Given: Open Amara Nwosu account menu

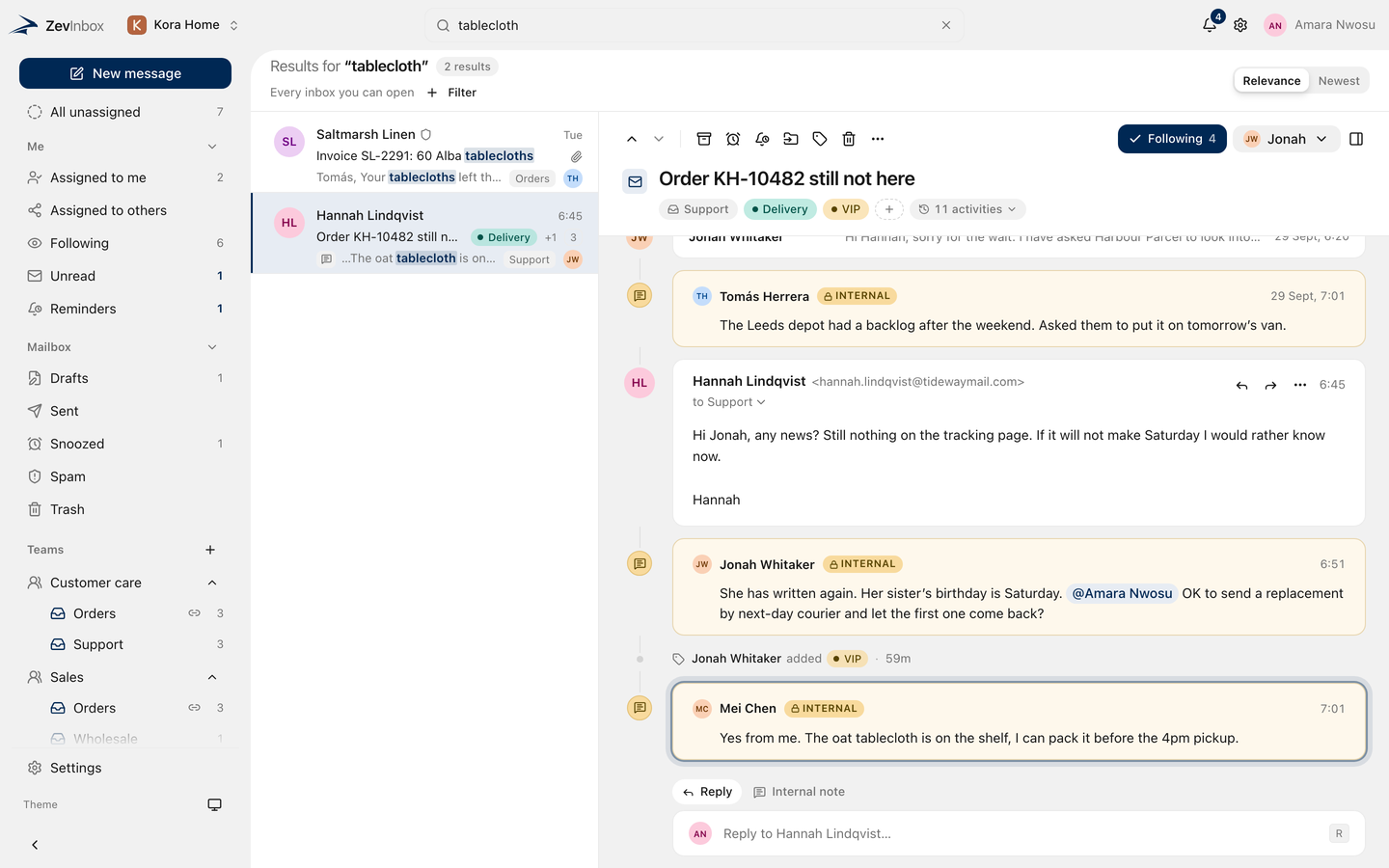Looking at the screenshot, I should [x=1320, y=25].
